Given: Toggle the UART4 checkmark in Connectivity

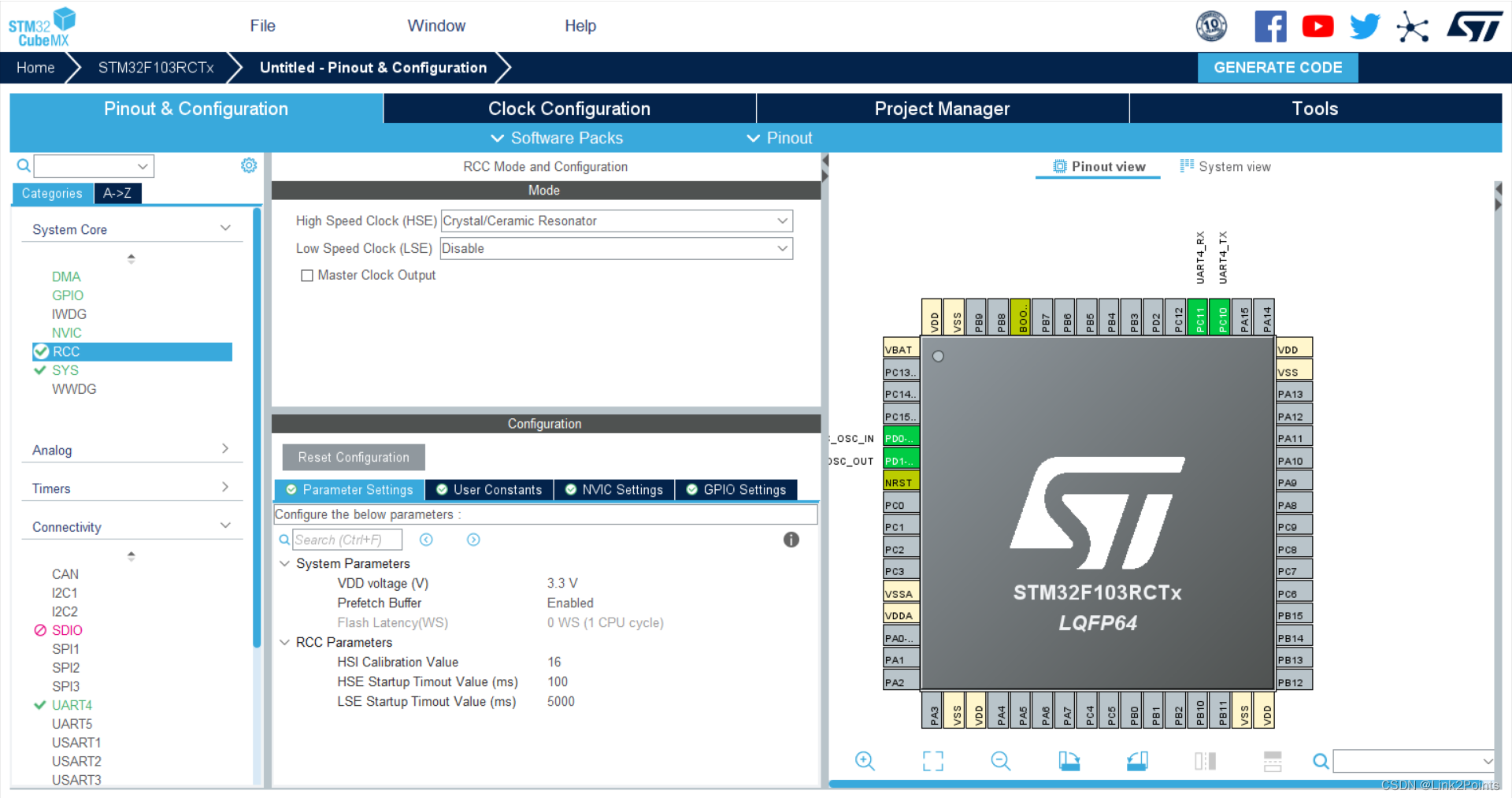Looking at the screenshot, I should click(40, 705).
